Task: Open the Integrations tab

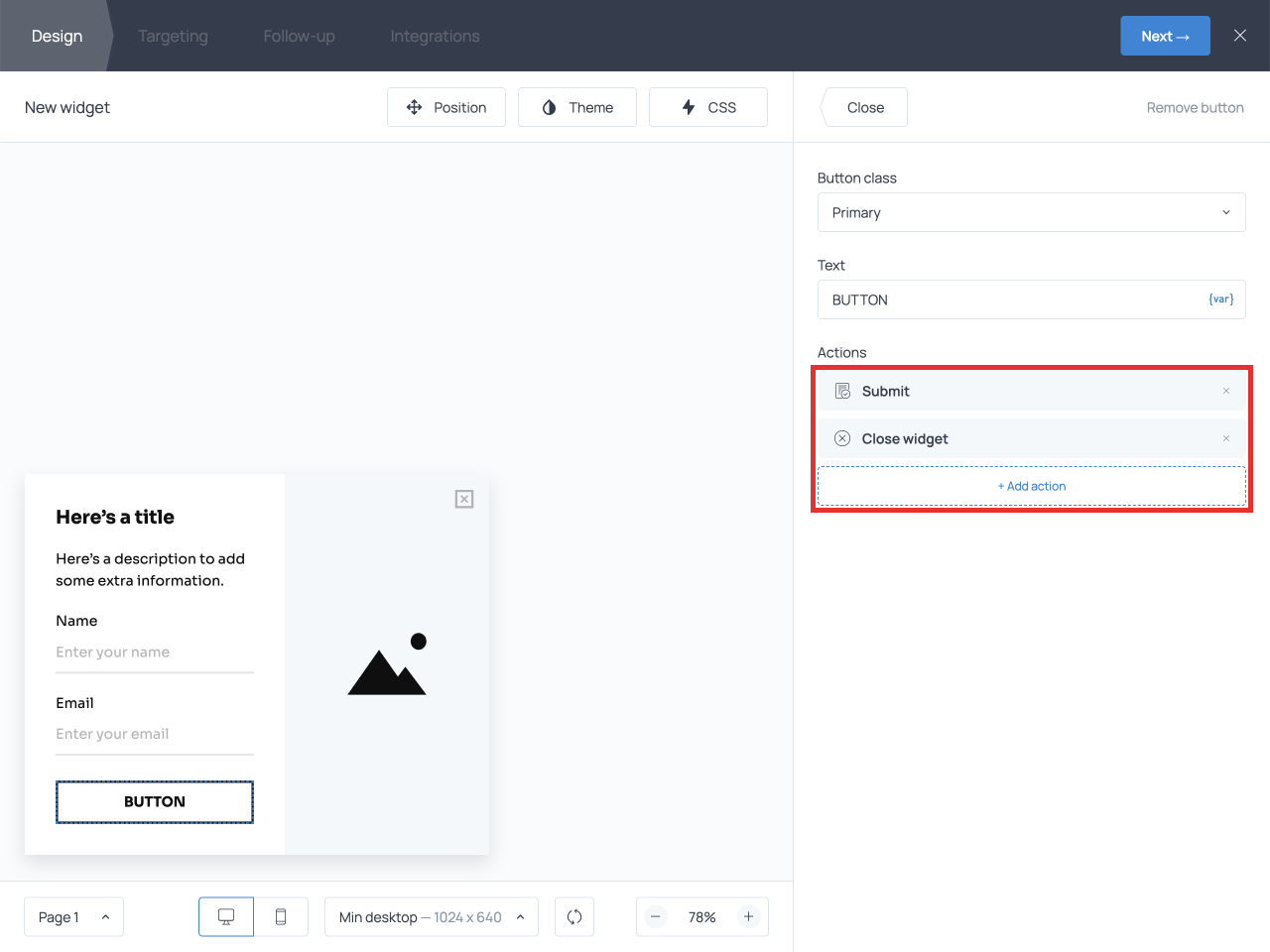Action: click(435, 36)
